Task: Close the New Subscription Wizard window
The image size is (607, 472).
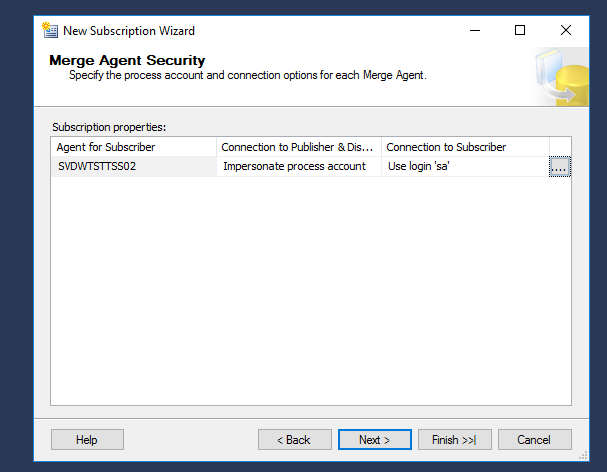Action: pyautogui.click(x=566, y=30)
